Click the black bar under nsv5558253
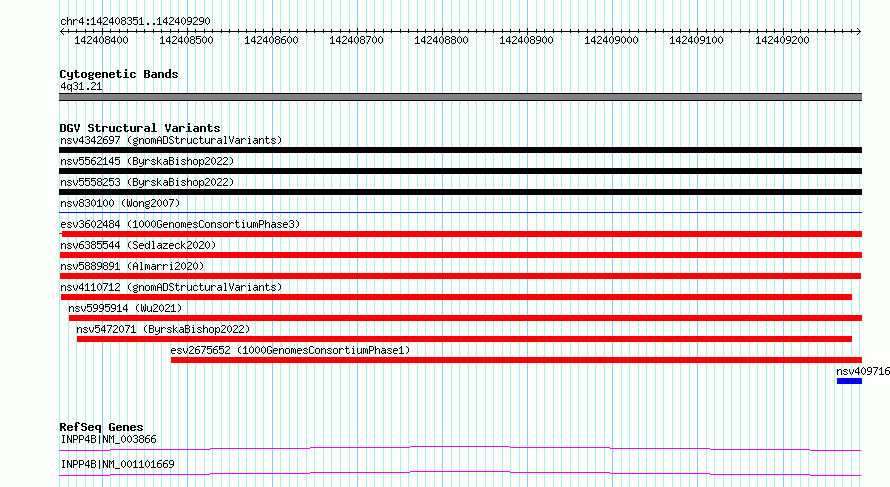This screenshot has height=487, width=890. 460,192
